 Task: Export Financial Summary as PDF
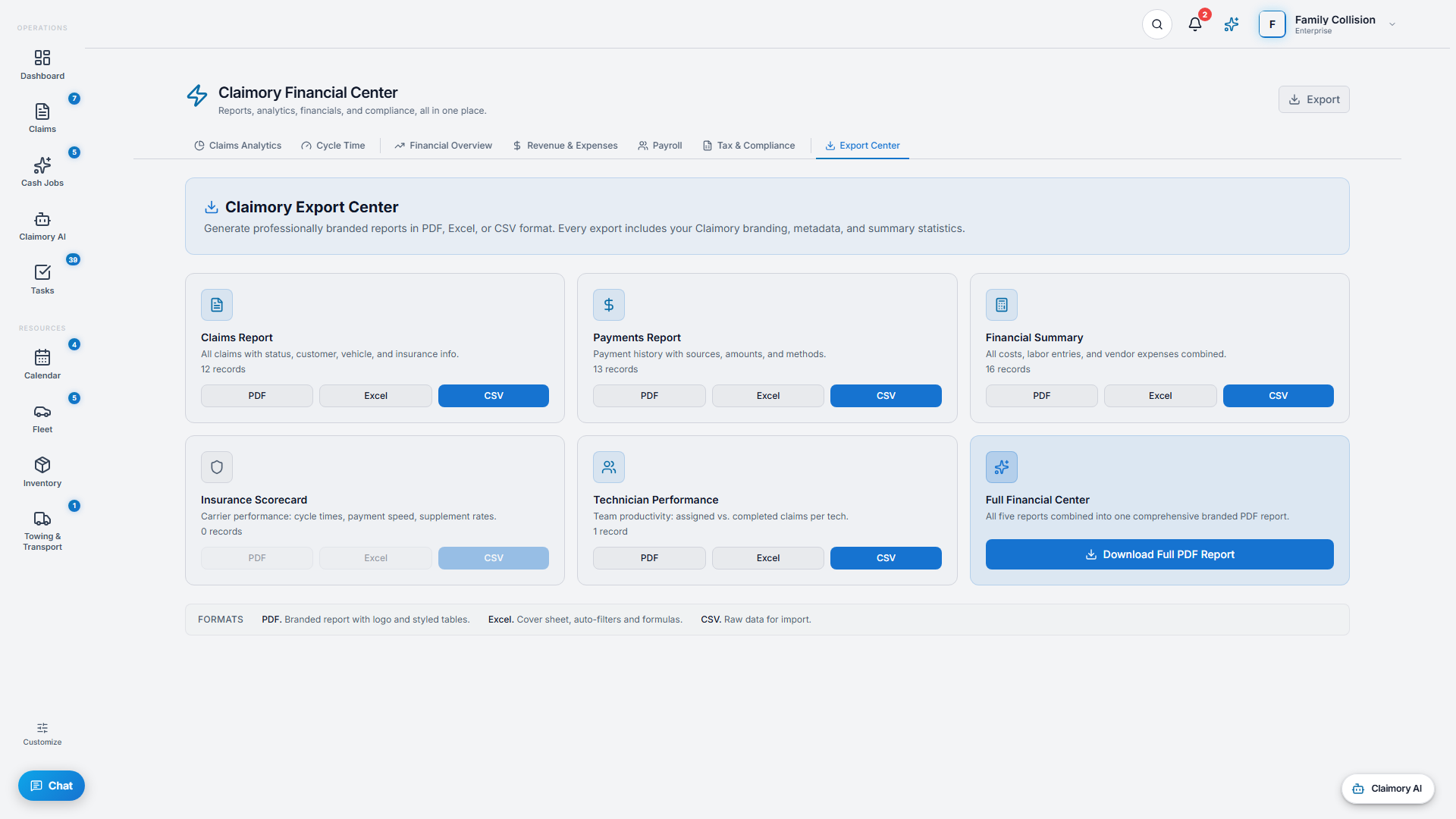[1042, 396]
